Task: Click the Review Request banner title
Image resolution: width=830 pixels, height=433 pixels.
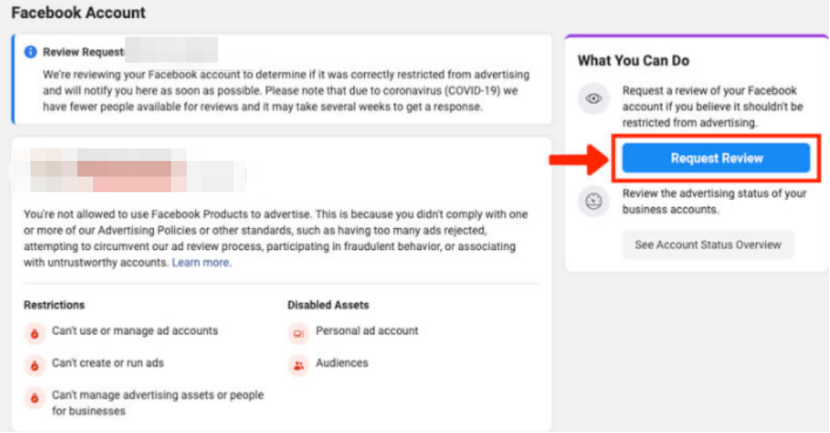Action: click(84, 51)
